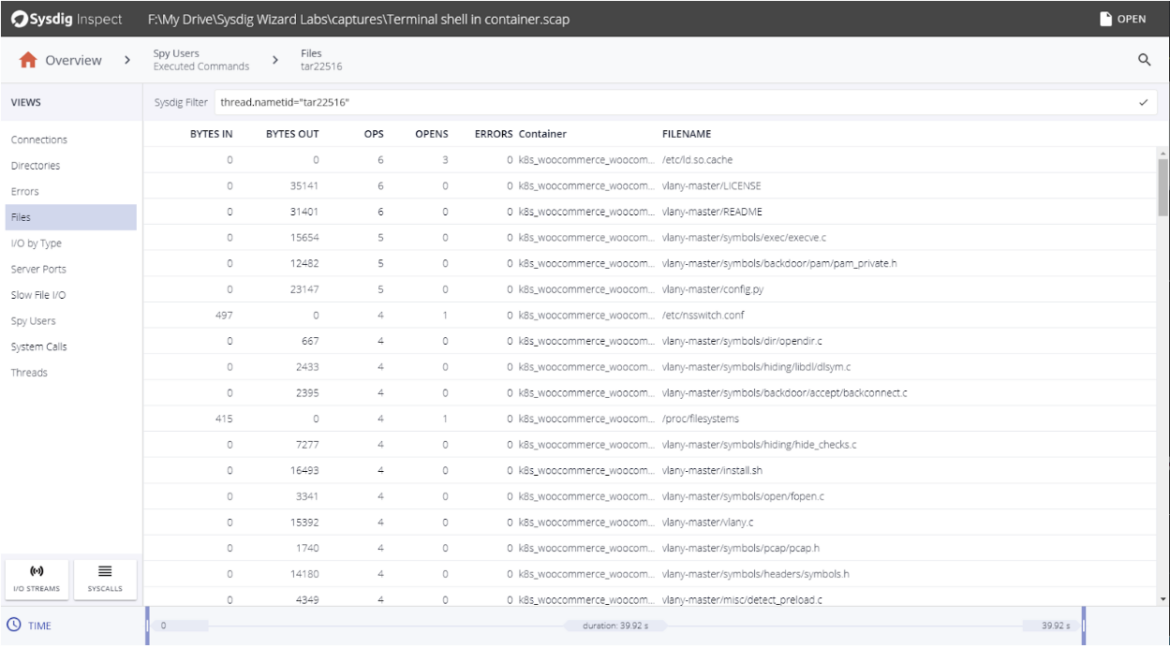The width and height of the screenshot is (1170, 648).
Task: Sort by the Container column header
Action: [x=542, y=134]
